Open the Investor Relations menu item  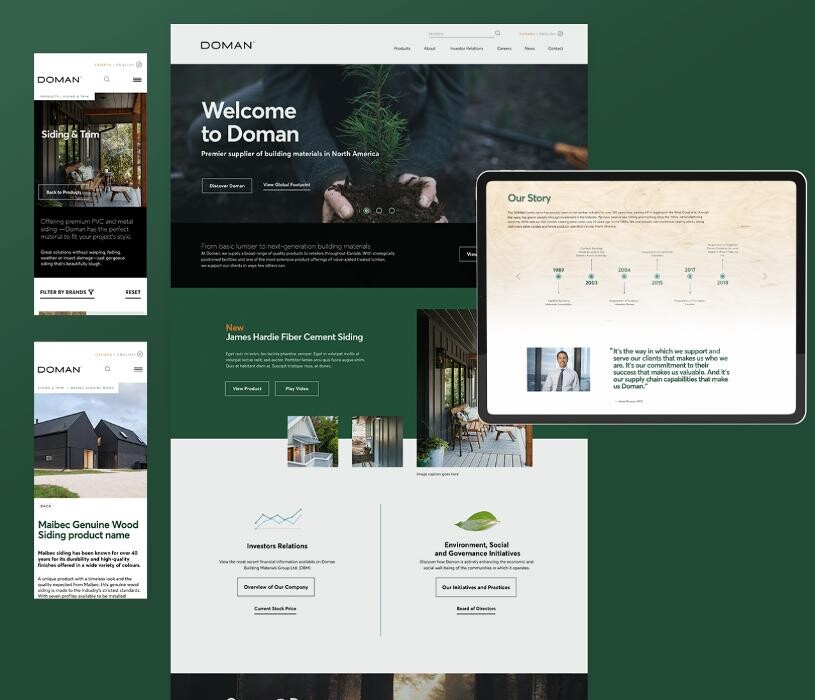(x=466, y=48)
